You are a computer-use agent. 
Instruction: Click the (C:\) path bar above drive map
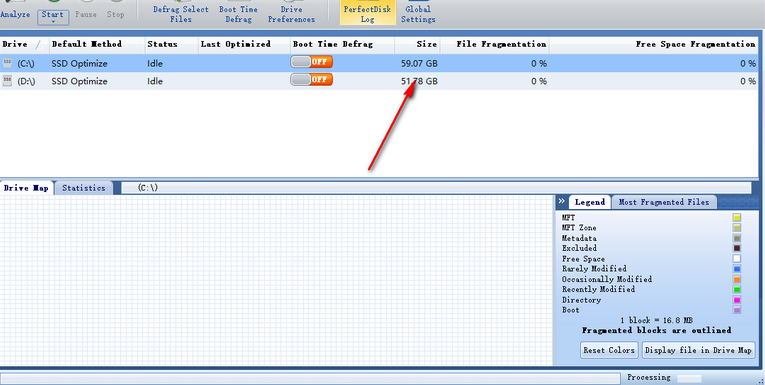(436, 188)
